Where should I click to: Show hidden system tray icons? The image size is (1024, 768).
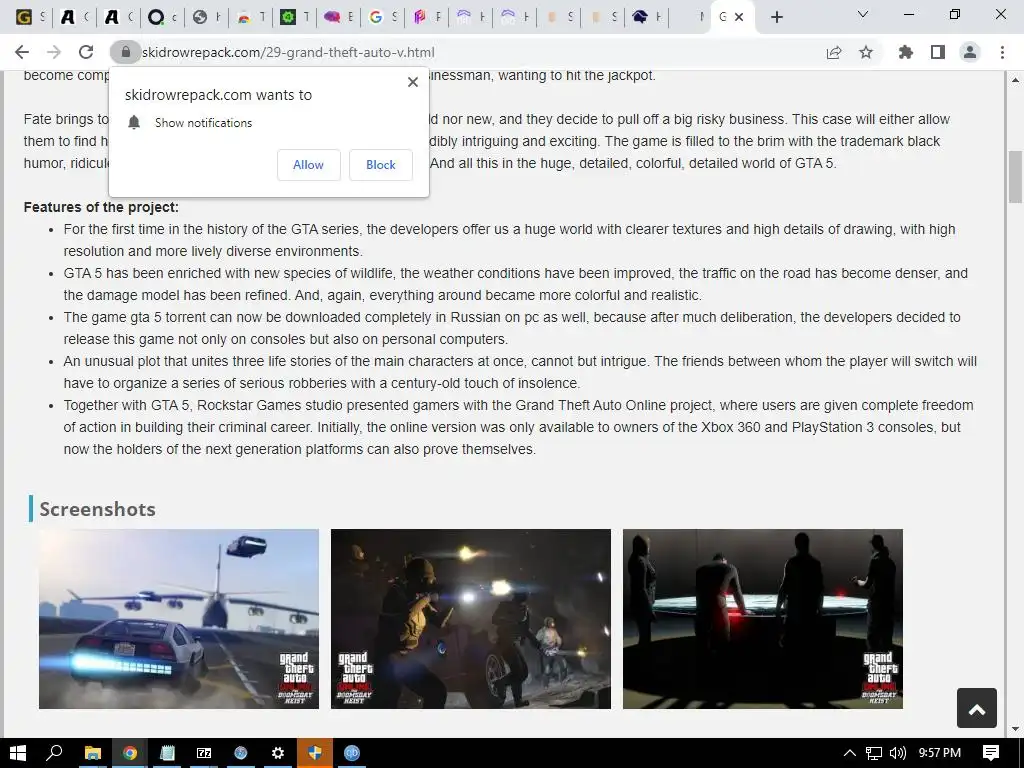[850, 753]
